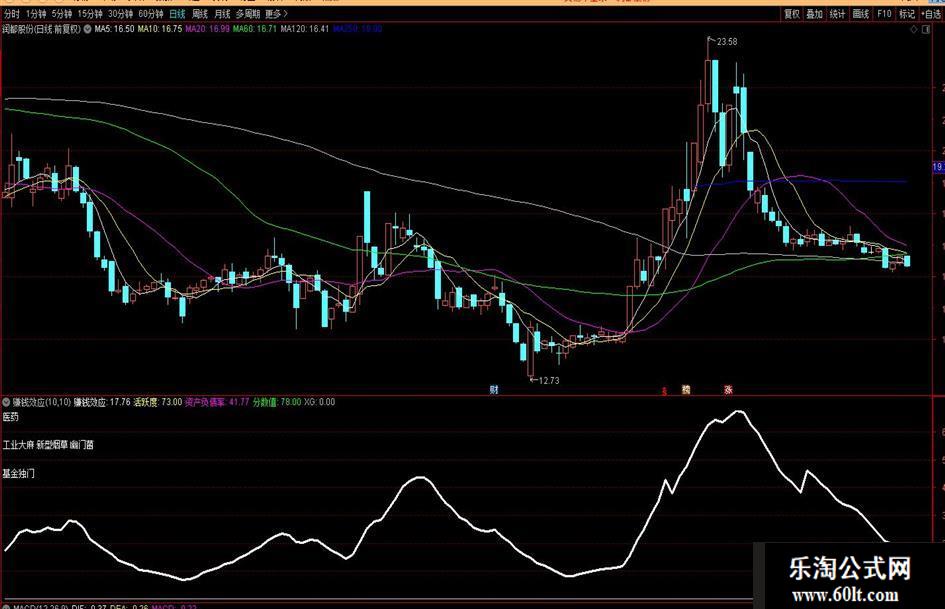Viewport: 945px width, 609px height.
Task: Click the green MA60: 16.71 label
Action: [255, 28]
